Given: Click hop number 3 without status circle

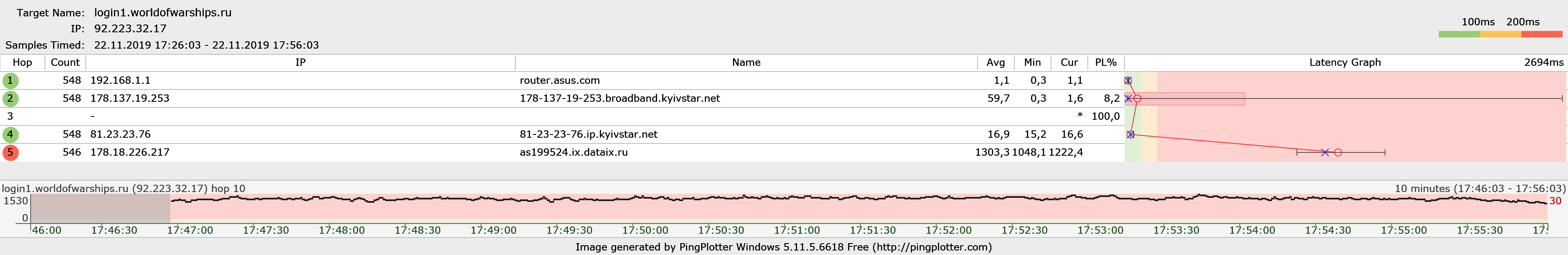Looking at the screenshot, I should [x=10, y=116].
